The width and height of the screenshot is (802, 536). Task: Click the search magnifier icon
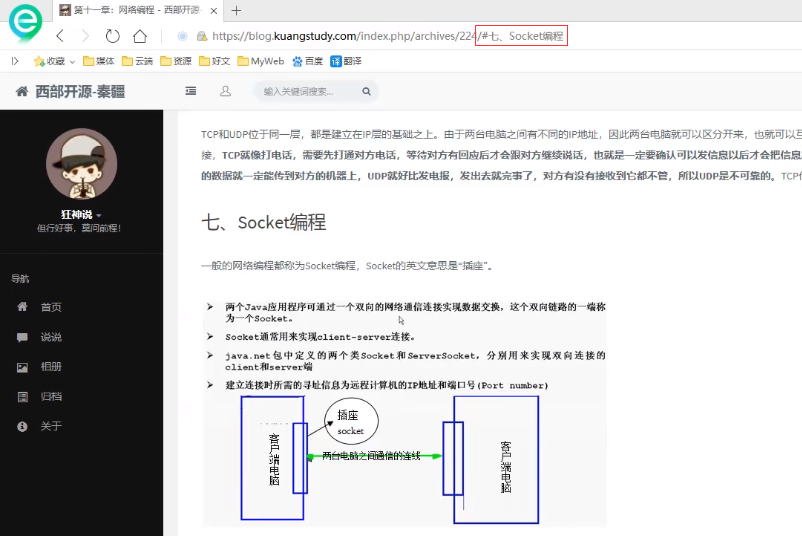click(x=366, y=92)
